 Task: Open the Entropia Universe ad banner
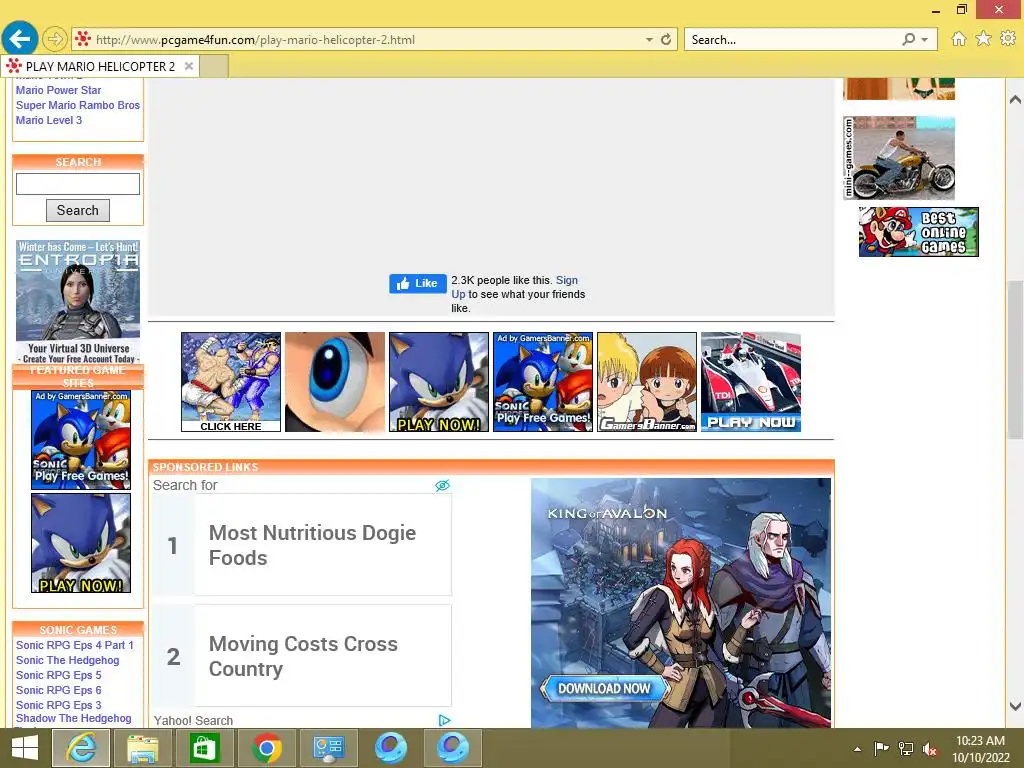point(78,302)
